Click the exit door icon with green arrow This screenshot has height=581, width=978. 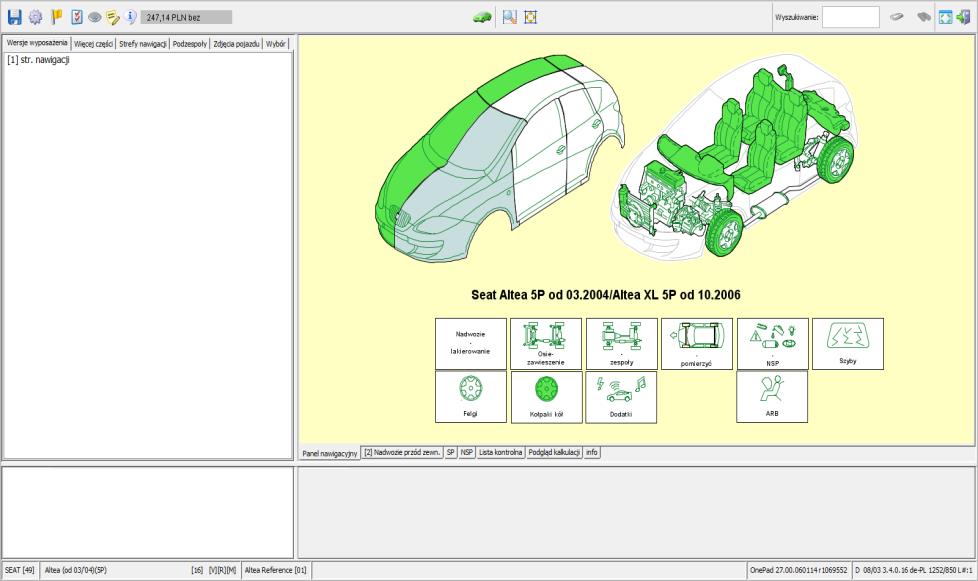click(x=963, y=17)
